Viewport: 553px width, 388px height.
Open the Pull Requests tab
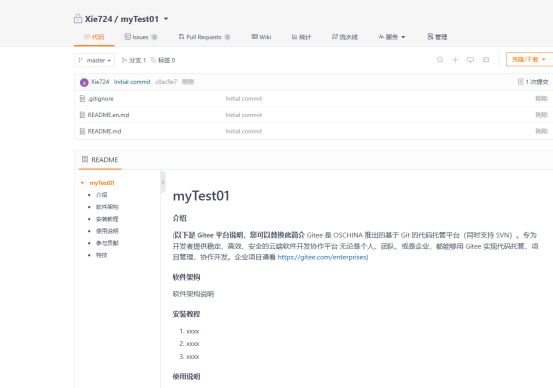[204, 37]
